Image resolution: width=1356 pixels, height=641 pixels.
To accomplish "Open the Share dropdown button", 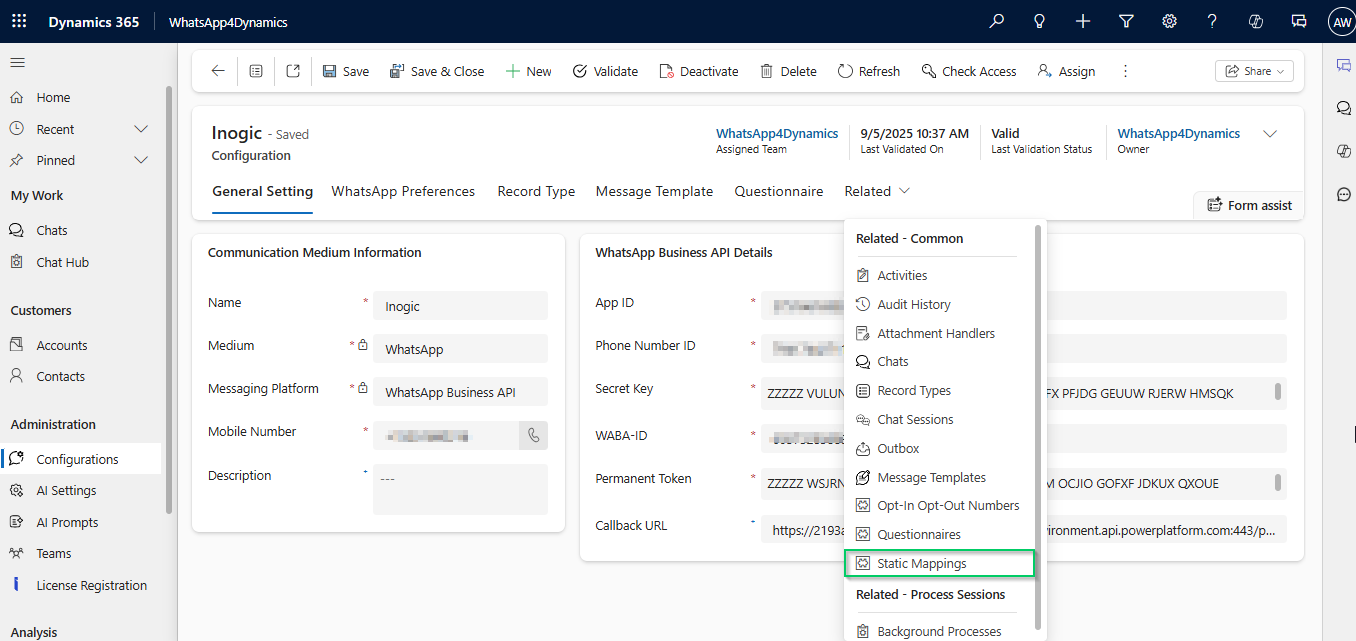I will [x=1254, y=71].
